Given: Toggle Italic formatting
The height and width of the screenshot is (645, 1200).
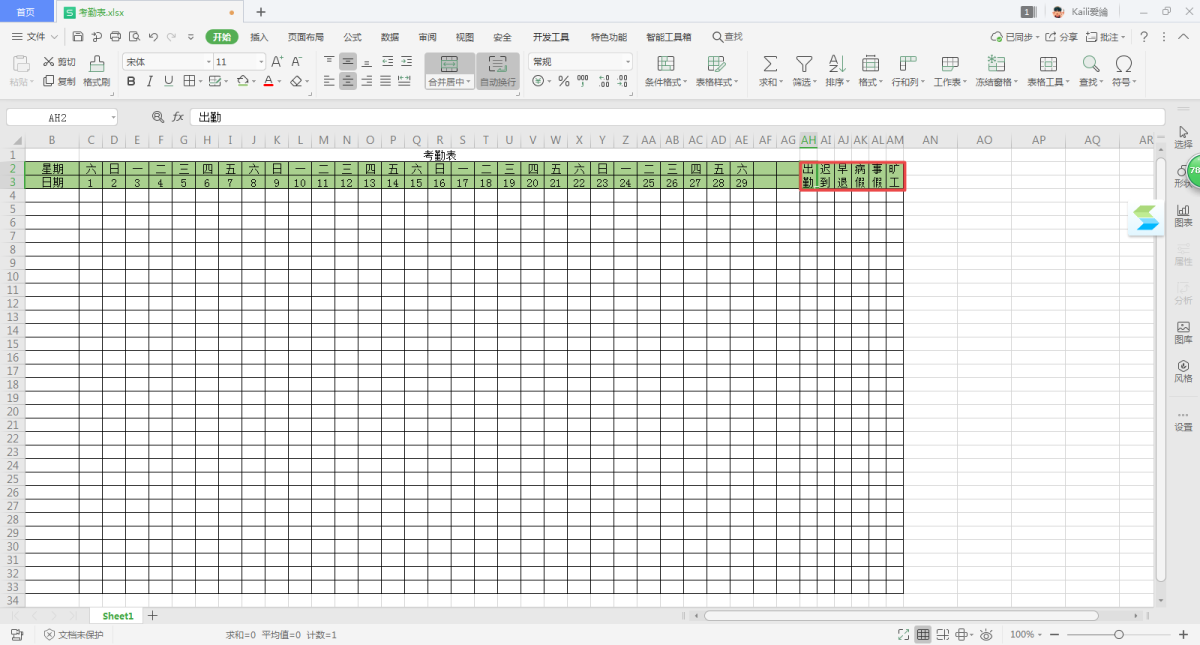Looking at the screenshot, I should [149, 81].
